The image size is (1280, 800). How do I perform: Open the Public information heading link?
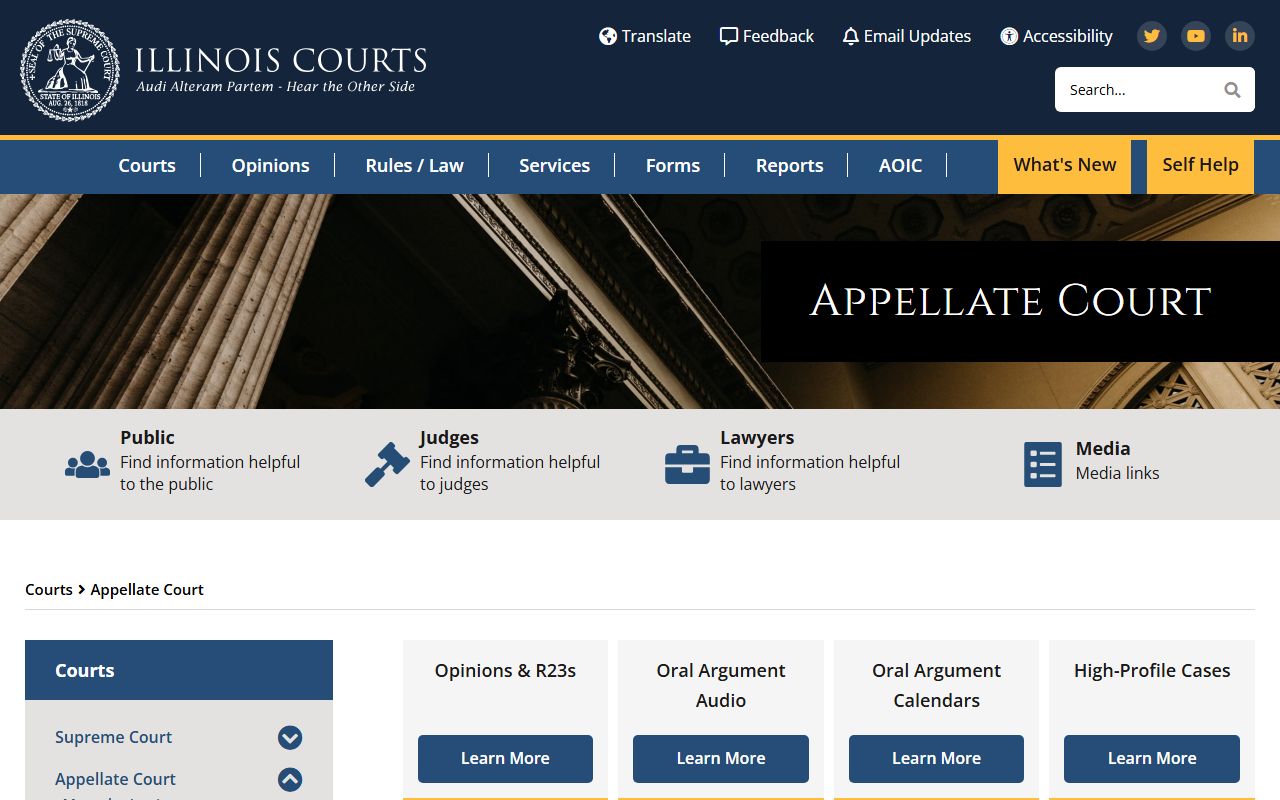pos(147,438)
